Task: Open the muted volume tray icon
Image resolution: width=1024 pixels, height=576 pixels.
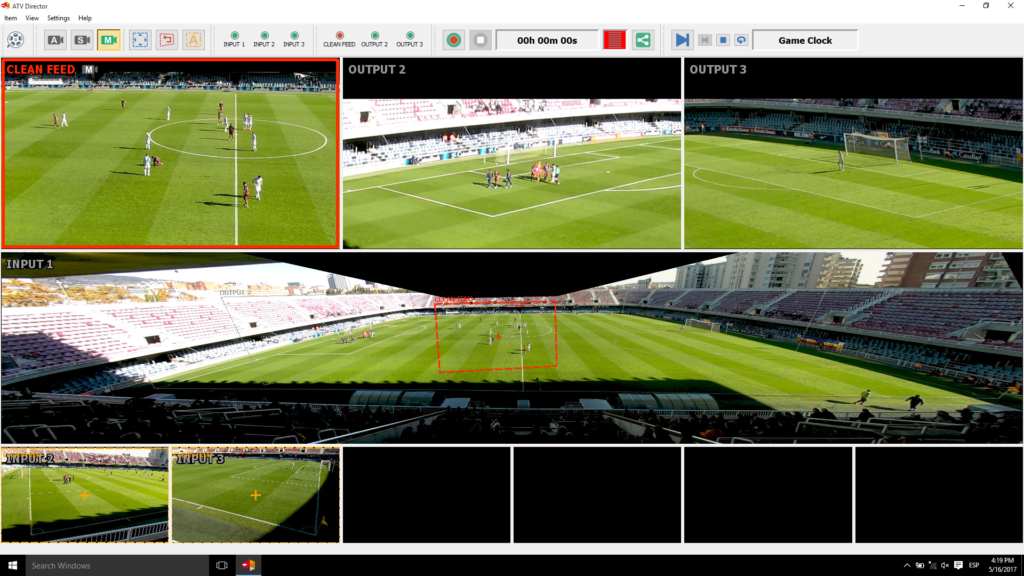Action: tap(945, 566)
